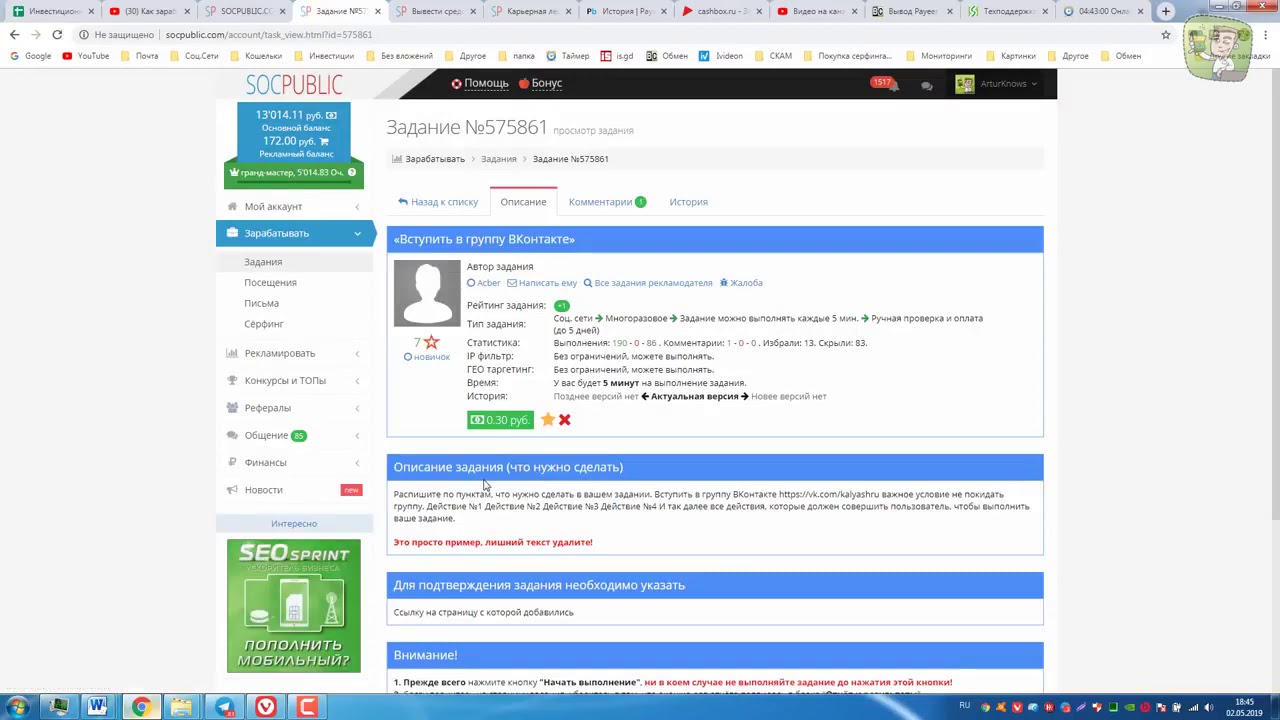1280x720 pixels.
Task: Hide task with the red X icon
Action: click(565, 420)
